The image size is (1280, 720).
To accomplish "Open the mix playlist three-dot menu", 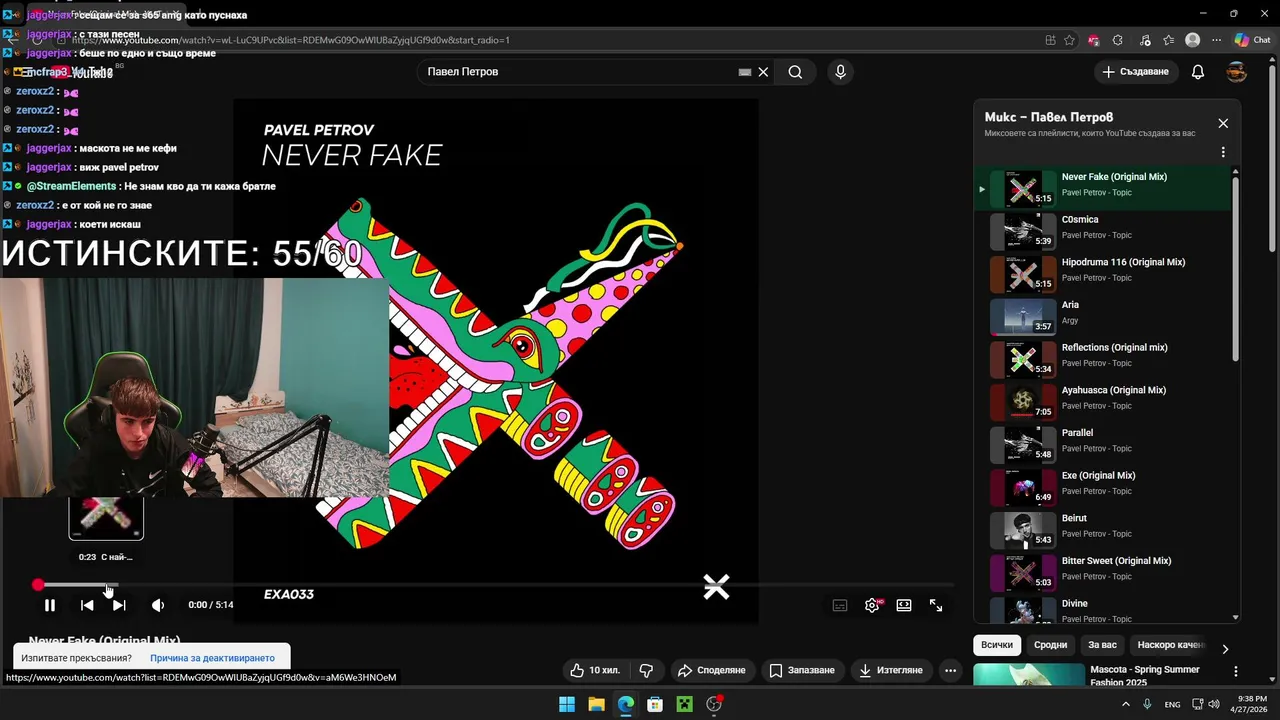I will point(1223,153).
